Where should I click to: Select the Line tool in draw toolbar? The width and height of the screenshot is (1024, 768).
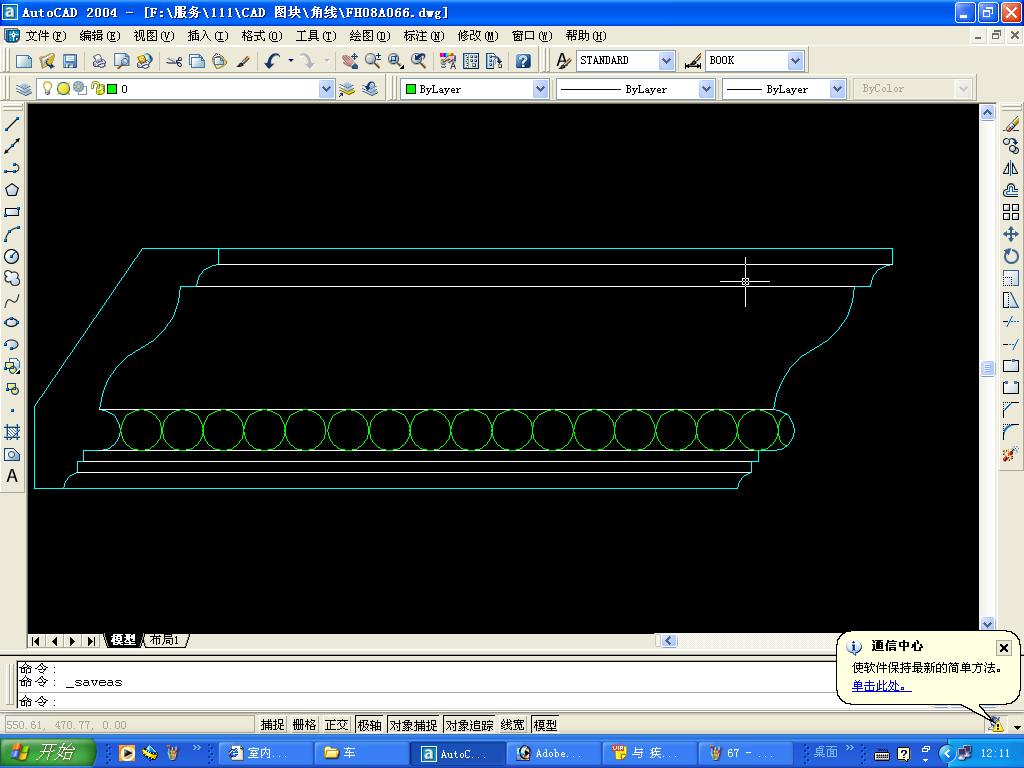click(12, 124)
